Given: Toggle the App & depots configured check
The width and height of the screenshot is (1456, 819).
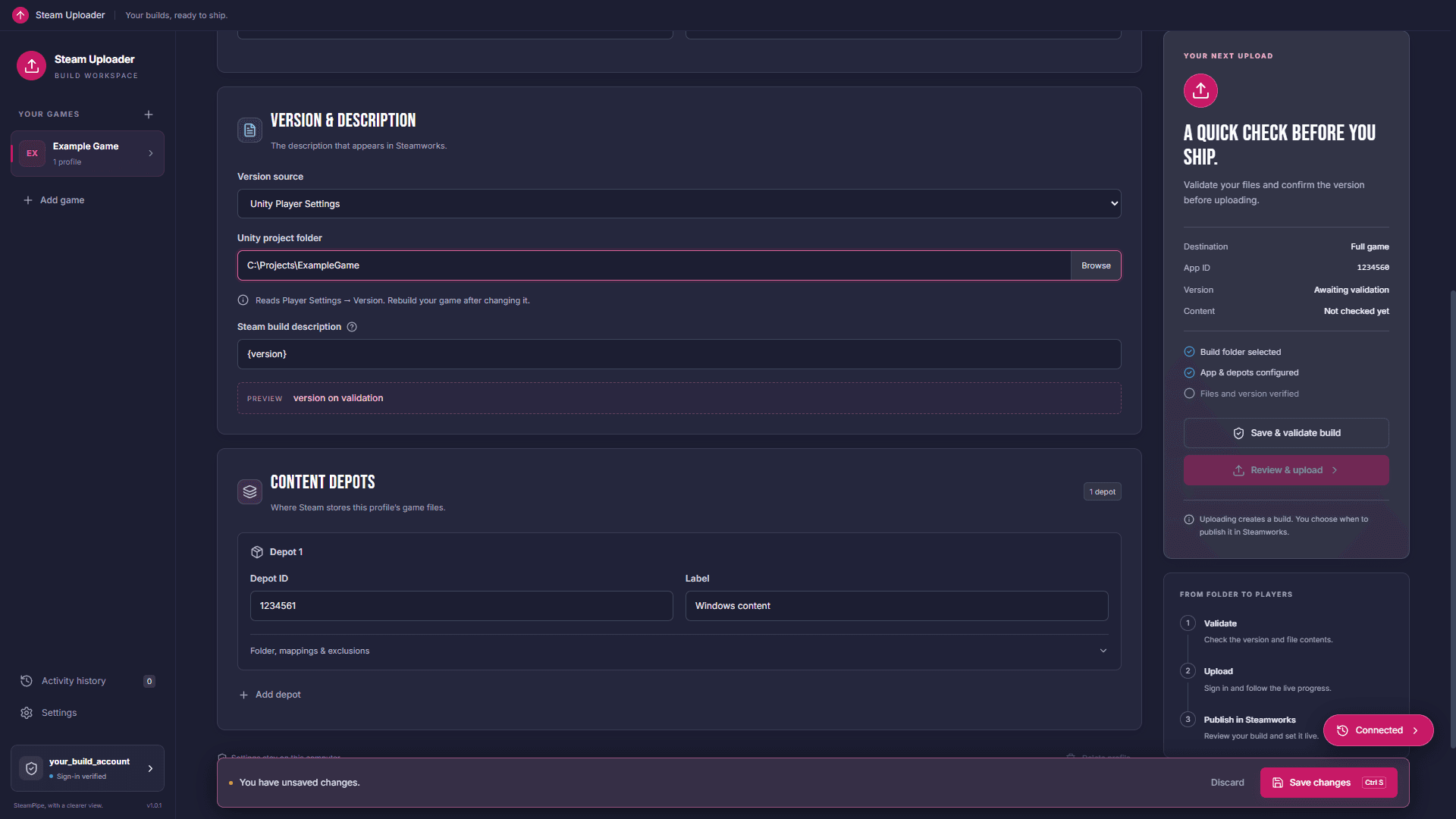Looking at the screenshot, I should (1189, 372).
